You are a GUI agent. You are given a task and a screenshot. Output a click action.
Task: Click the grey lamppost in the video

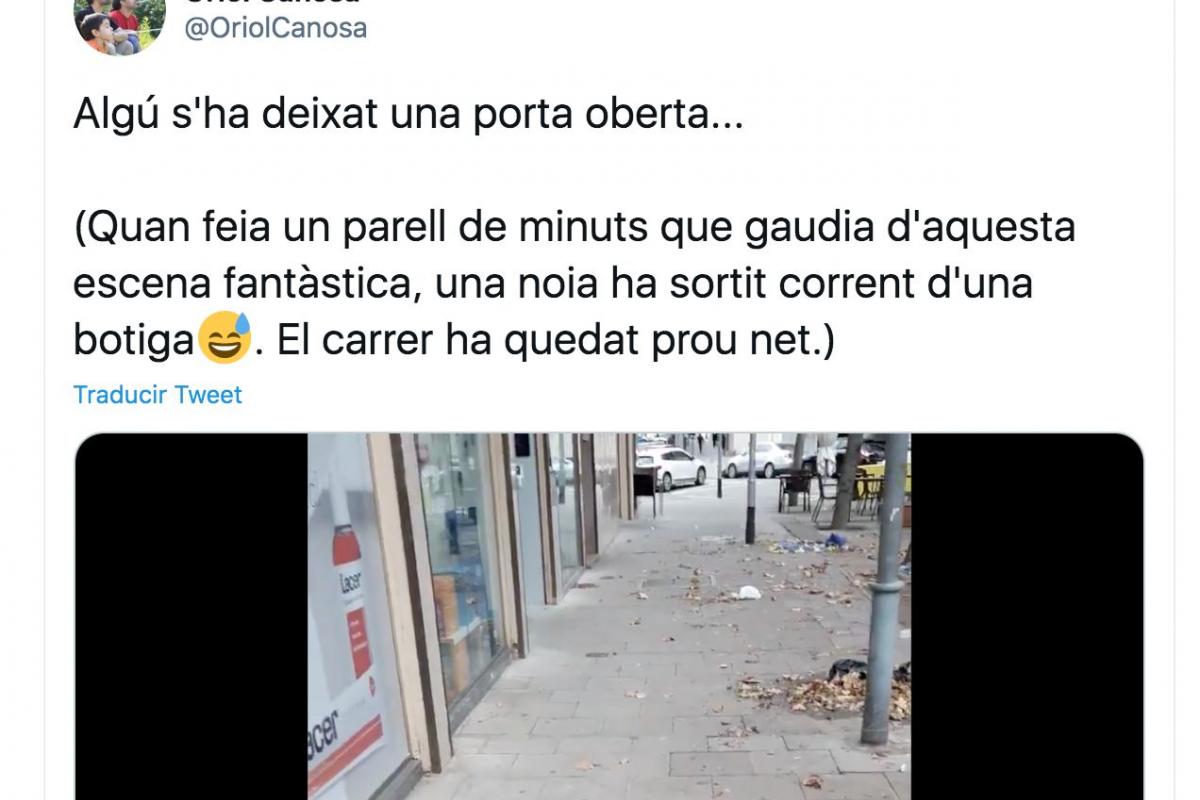886,588
